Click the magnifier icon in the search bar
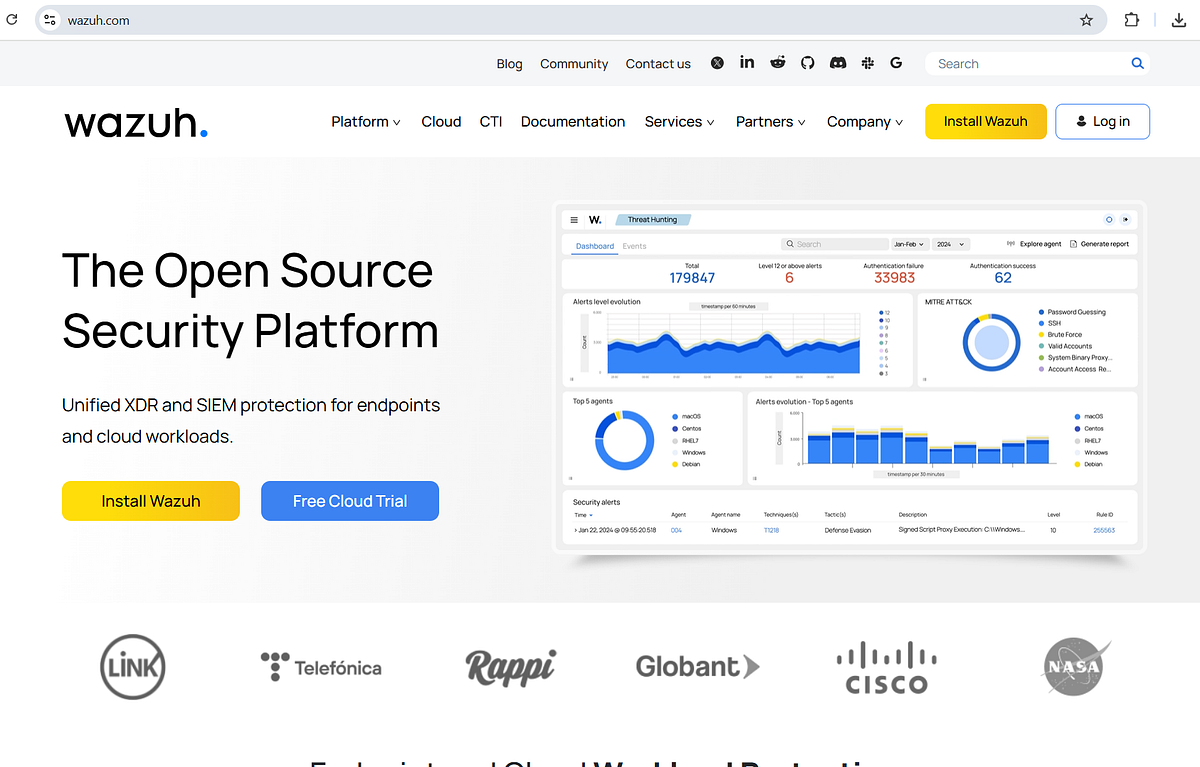 tap(1137, 62)
